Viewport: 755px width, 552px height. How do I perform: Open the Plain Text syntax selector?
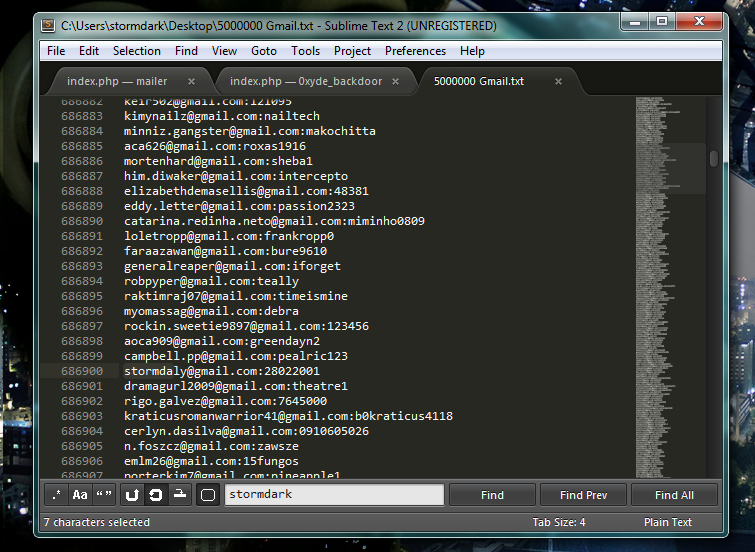pos(668,522)
